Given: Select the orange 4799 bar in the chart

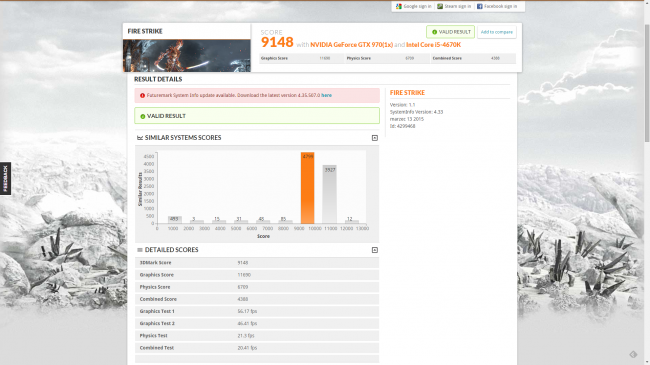Looking at the screenshot, I should tap(307, 188).
